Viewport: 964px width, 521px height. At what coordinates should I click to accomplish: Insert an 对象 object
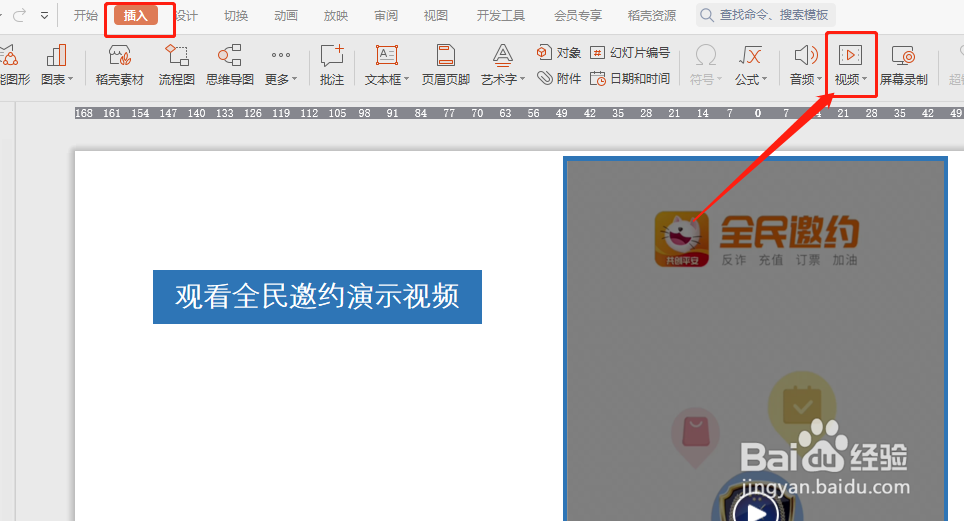(x=558, y=53)
